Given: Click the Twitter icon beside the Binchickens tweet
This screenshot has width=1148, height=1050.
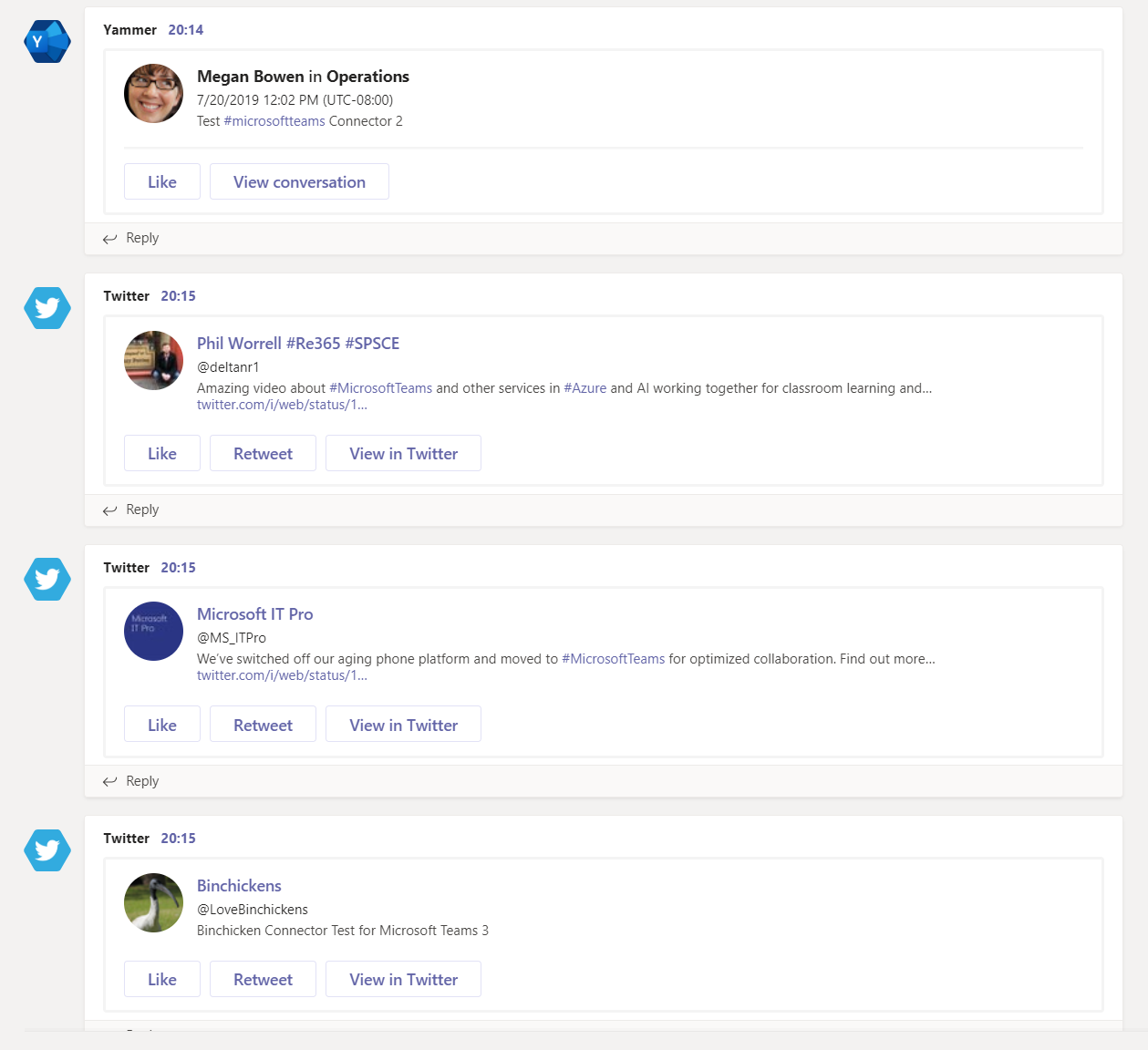Looking at the screenshot, I should tap(47, 850).
